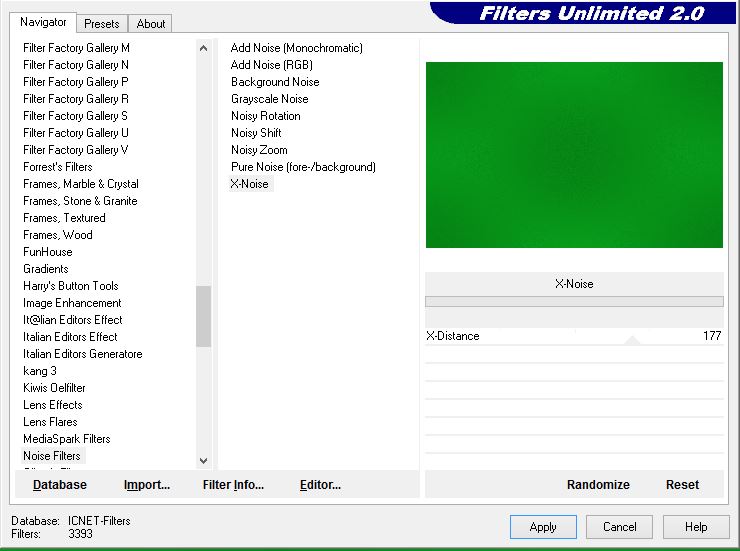Switch to the Presets tab

tap(101, 23)
